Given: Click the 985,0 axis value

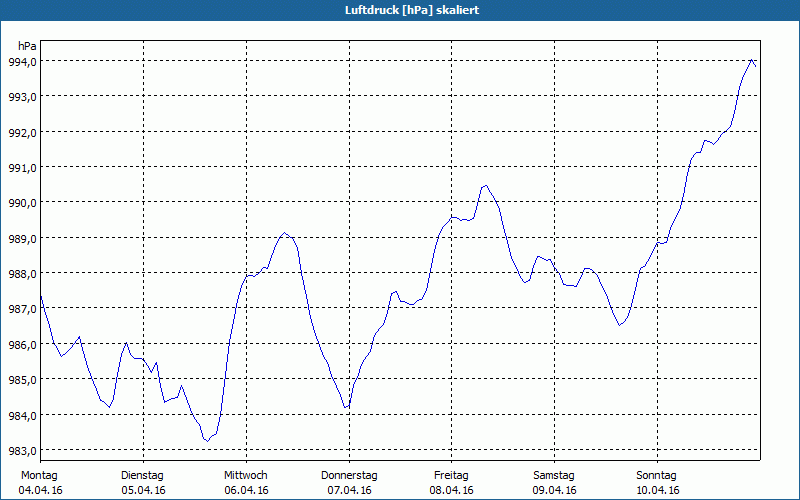Looking at the screenshot, I should tap(22, 380).
